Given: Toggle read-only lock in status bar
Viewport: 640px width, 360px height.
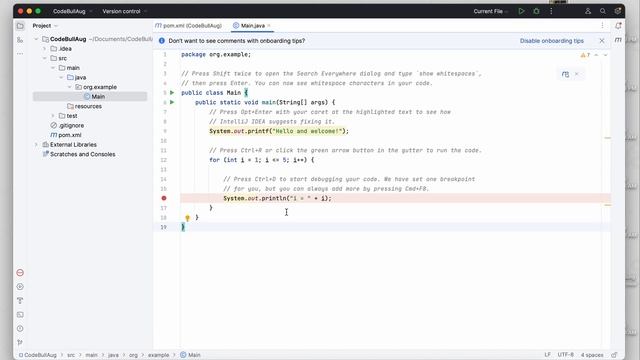Looking at the screenshot, I should [614, 355].
